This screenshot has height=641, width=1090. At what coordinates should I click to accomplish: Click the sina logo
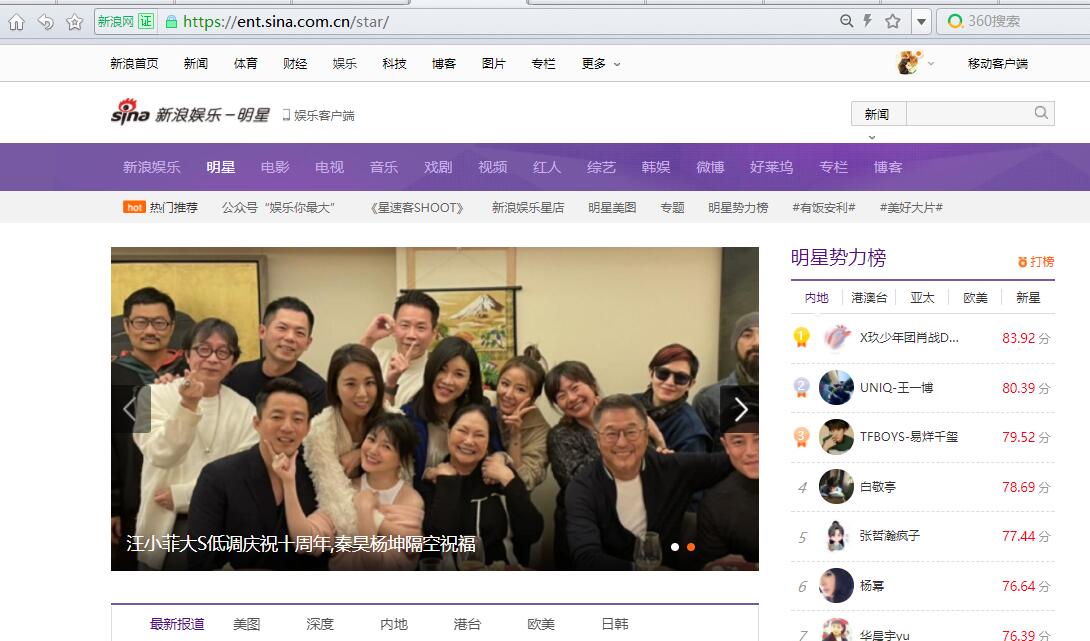pos(131,112)
